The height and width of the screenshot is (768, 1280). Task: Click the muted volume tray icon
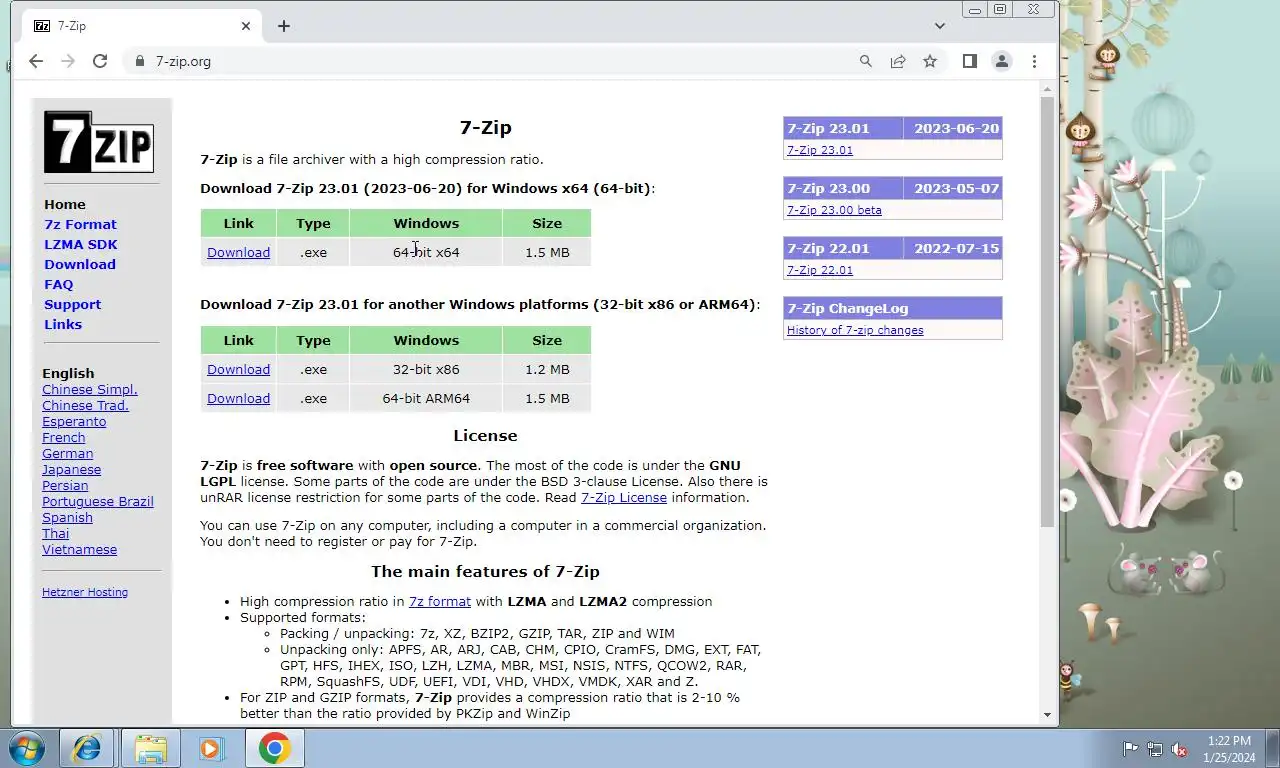click(1179, 748)
